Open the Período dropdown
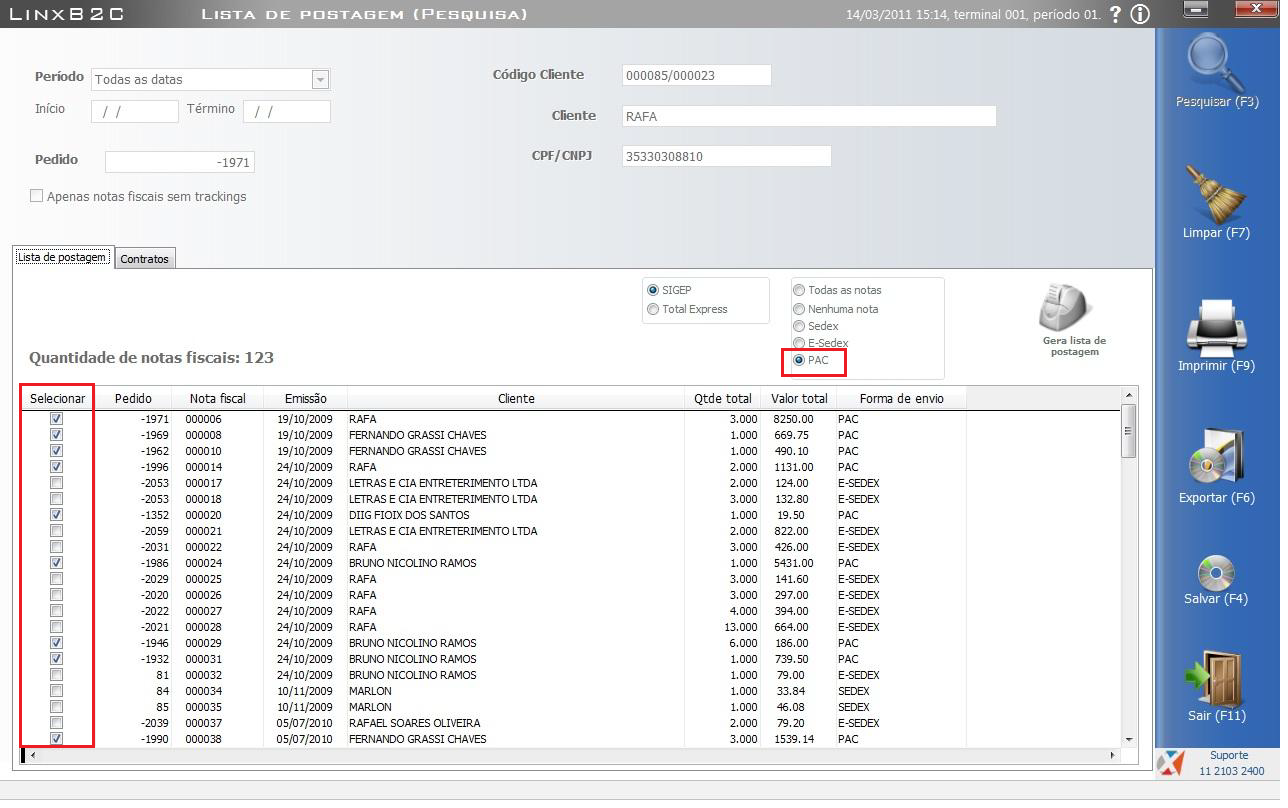This screenshot has height=808, width=1288. click(x=320, y=79)
